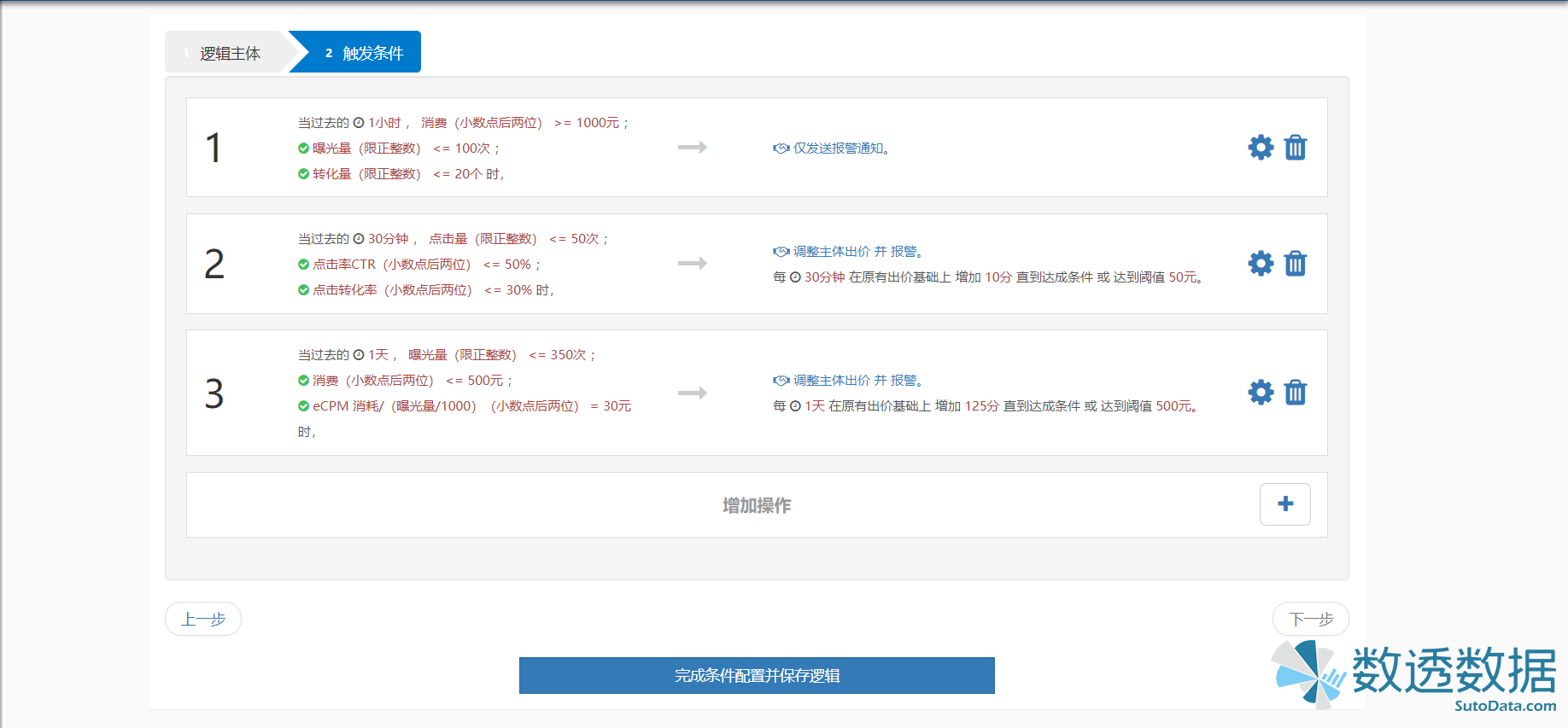
Task: Toggle the green check beside eCPM condition
Action: click(303, 406)
